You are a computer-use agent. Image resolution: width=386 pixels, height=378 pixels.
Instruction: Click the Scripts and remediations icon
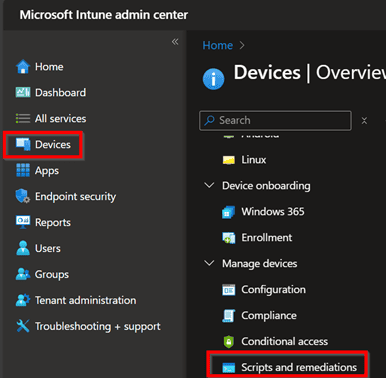[229, 368]
